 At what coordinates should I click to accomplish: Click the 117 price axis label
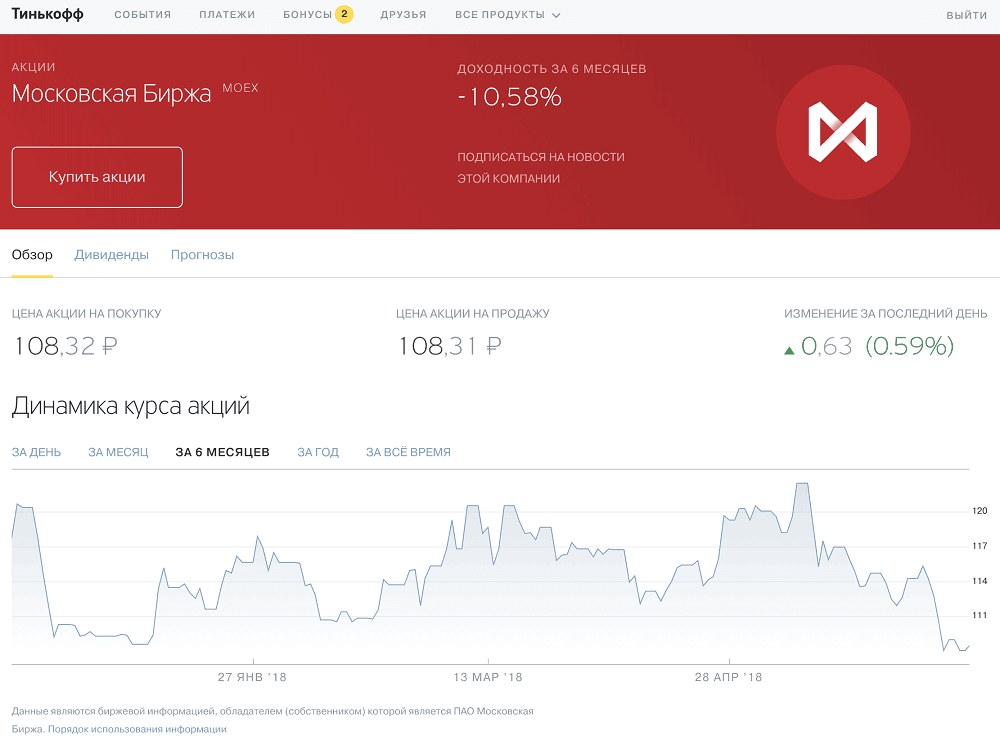click(x=980, y=546)
